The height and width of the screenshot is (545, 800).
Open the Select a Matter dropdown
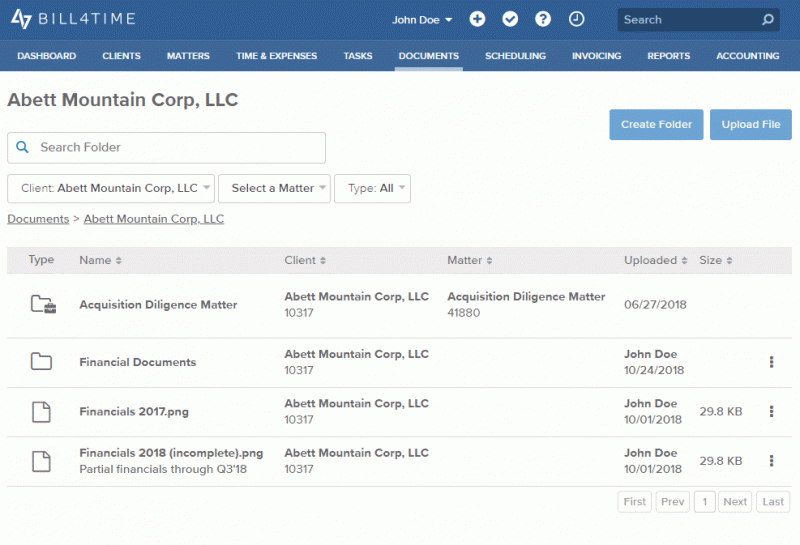coord(274,188)
